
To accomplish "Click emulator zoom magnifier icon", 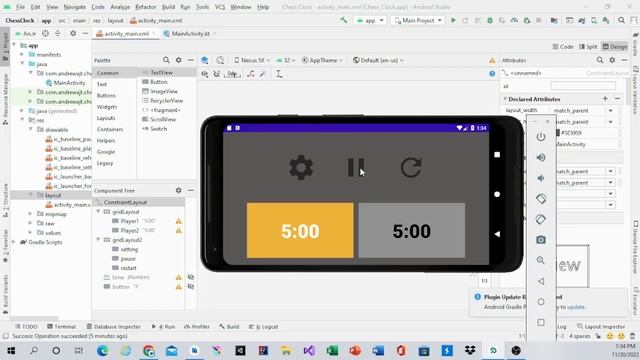I will pos(541,260).
